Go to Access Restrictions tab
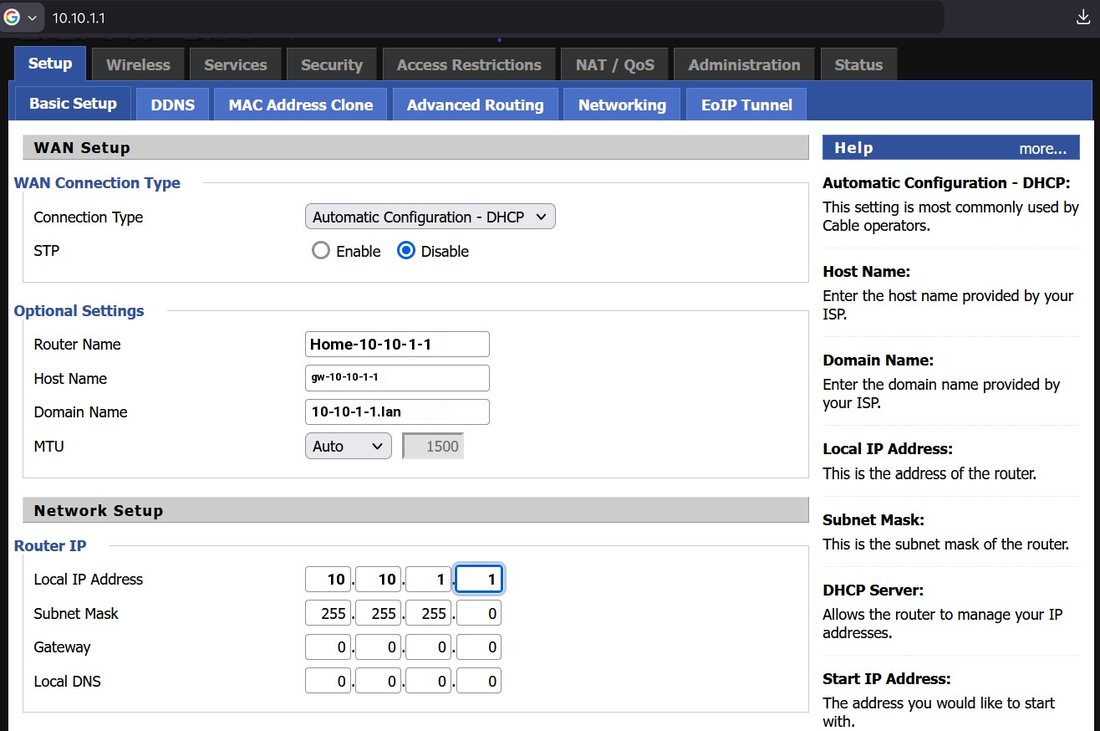1100x731 pixels. pos(469,65)
